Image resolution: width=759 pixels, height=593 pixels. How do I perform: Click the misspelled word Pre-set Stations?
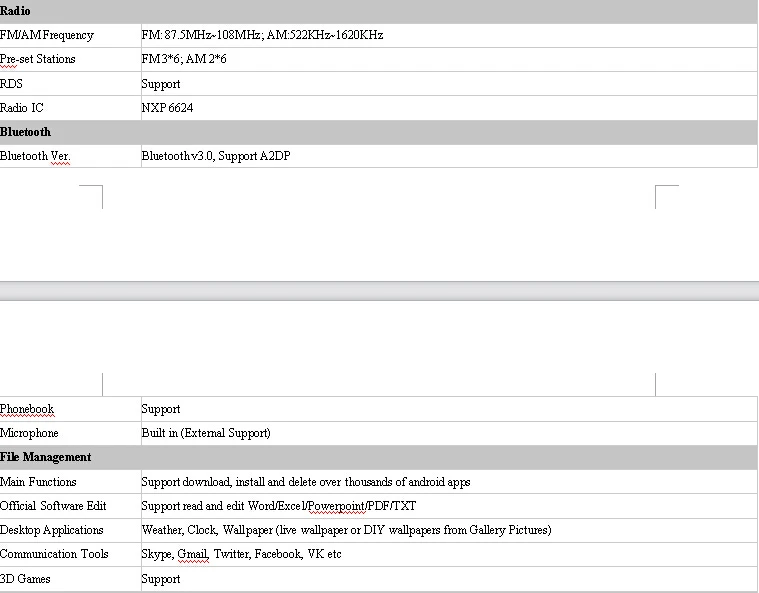[x=38, y=60]
